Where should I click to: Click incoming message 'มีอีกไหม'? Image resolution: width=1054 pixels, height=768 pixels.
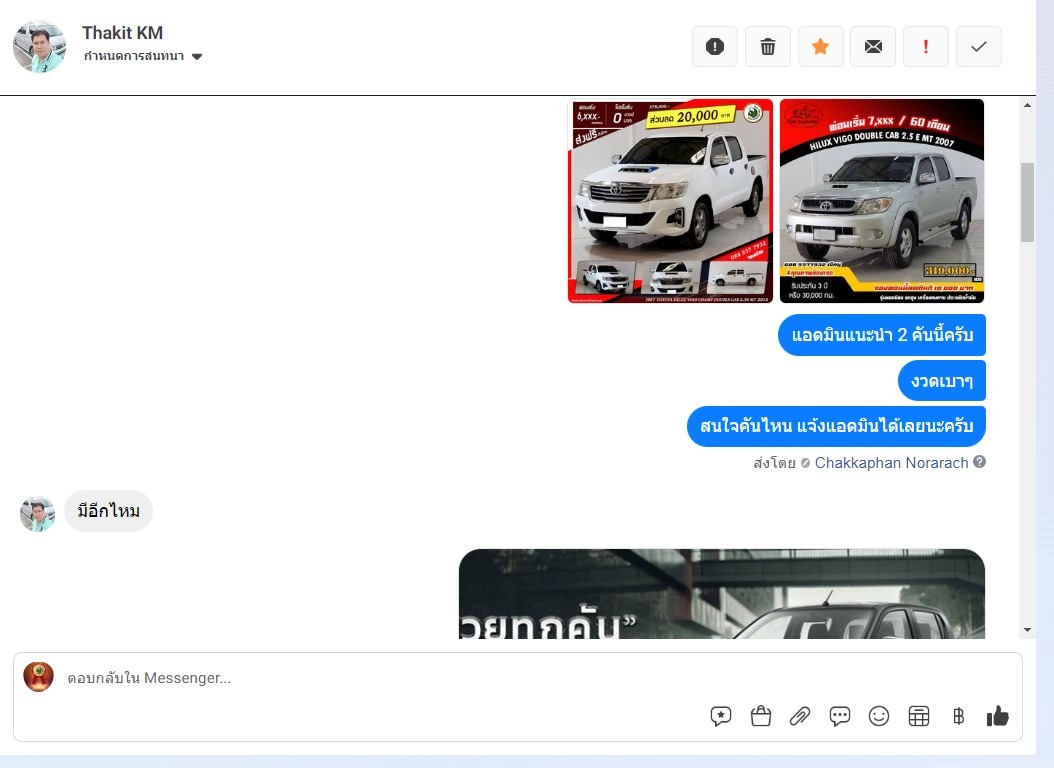pos(108,511)
